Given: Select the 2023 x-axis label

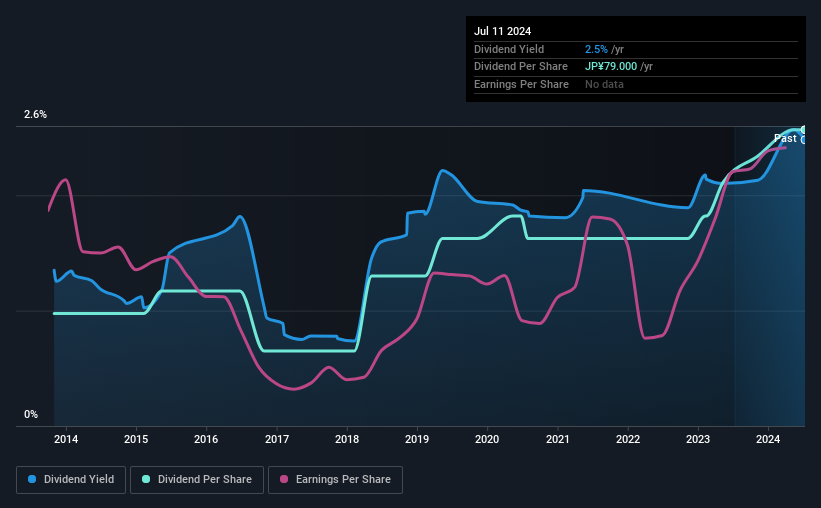Looking at the screenshot, I should point(698,439).
